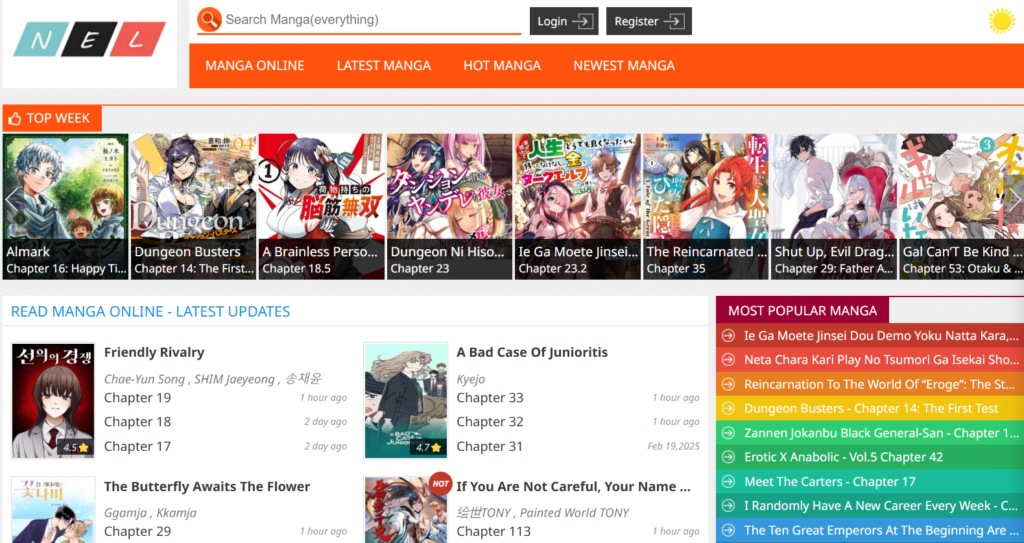
Task: Open popular entry Ie Ga Moete Jinsei Dou Demo
Action: [x=881, y=336]
